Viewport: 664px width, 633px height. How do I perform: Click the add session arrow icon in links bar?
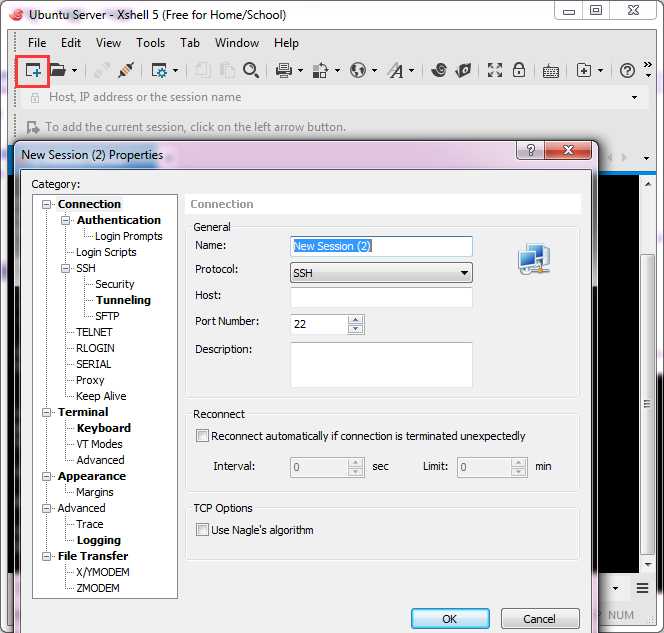33,127
